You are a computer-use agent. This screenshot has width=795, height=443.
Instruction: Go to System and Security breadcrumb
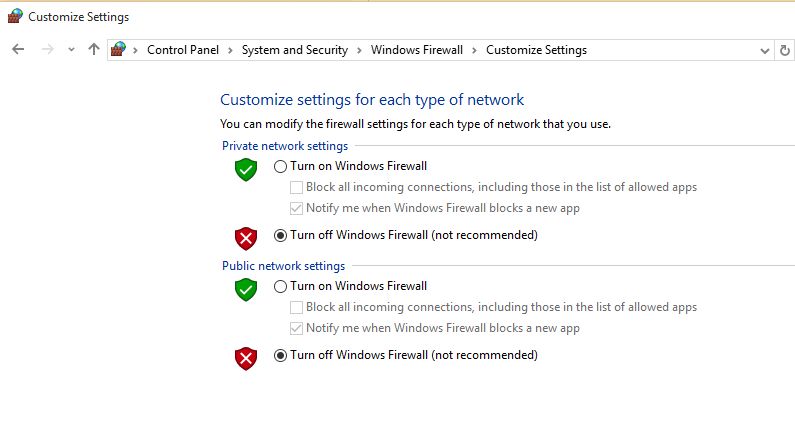(x=294, y=50)
